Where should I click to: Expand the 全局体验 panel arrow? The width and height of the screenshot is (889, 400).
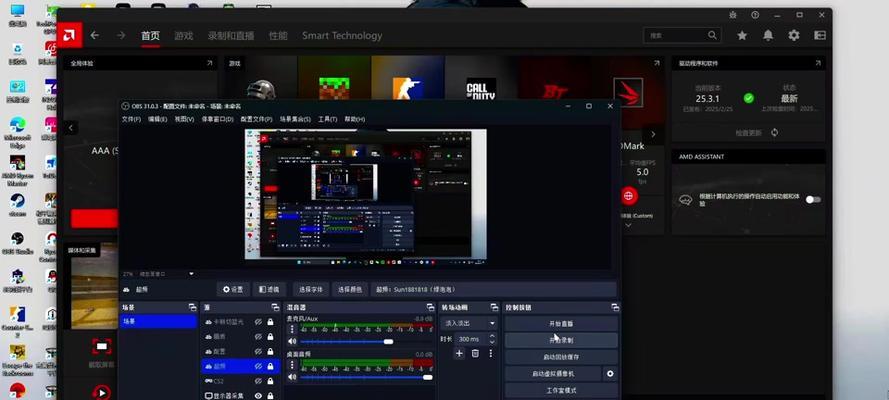tap(209, 63)
